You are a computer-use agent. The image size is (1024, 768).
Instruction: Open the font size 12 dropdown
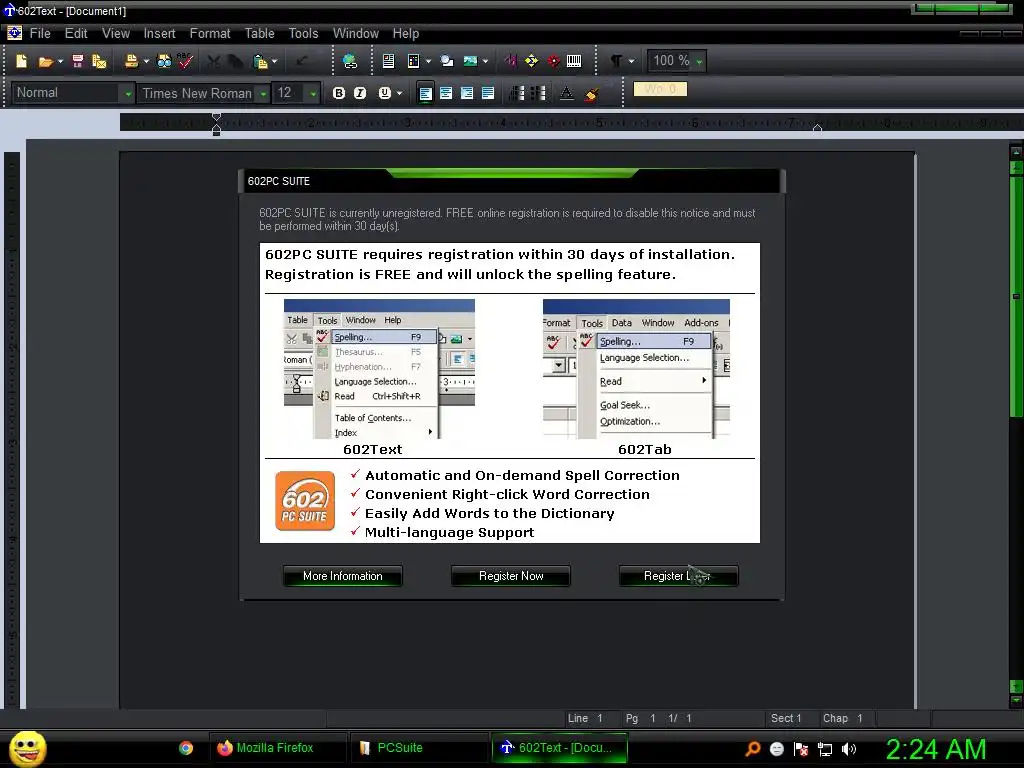coord(313,94)
